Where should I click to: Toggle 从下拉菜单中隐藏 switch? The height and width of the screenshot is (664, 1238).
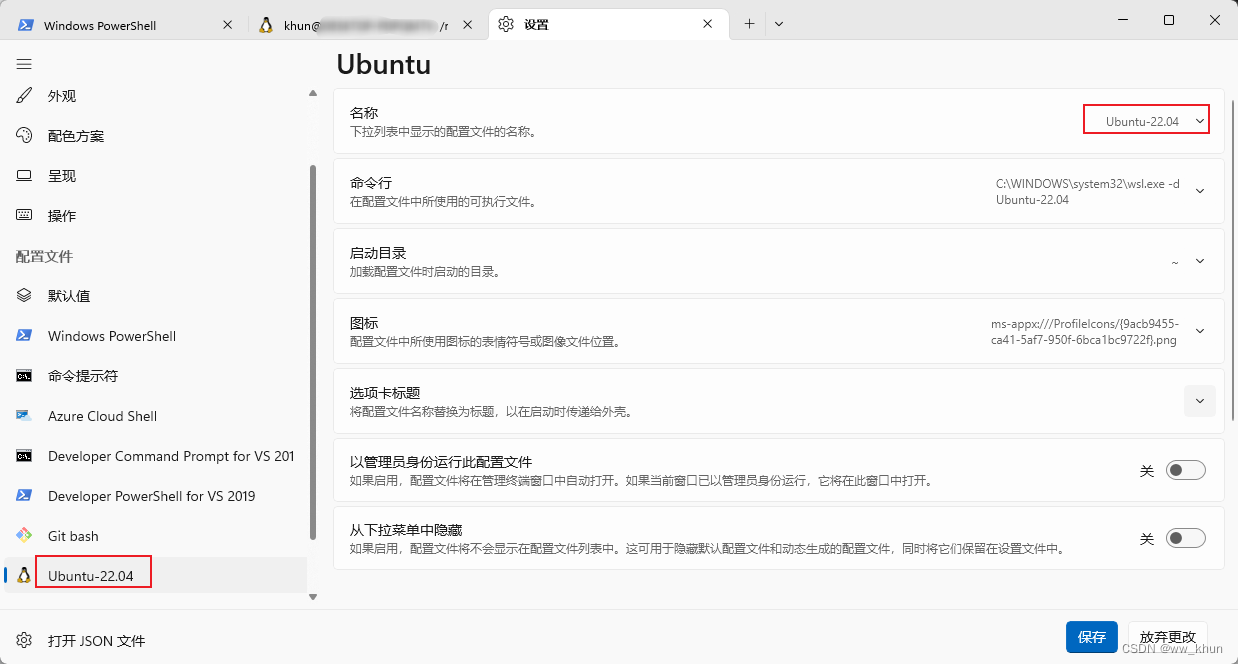pyautogui.click(x=1185, y=538)
